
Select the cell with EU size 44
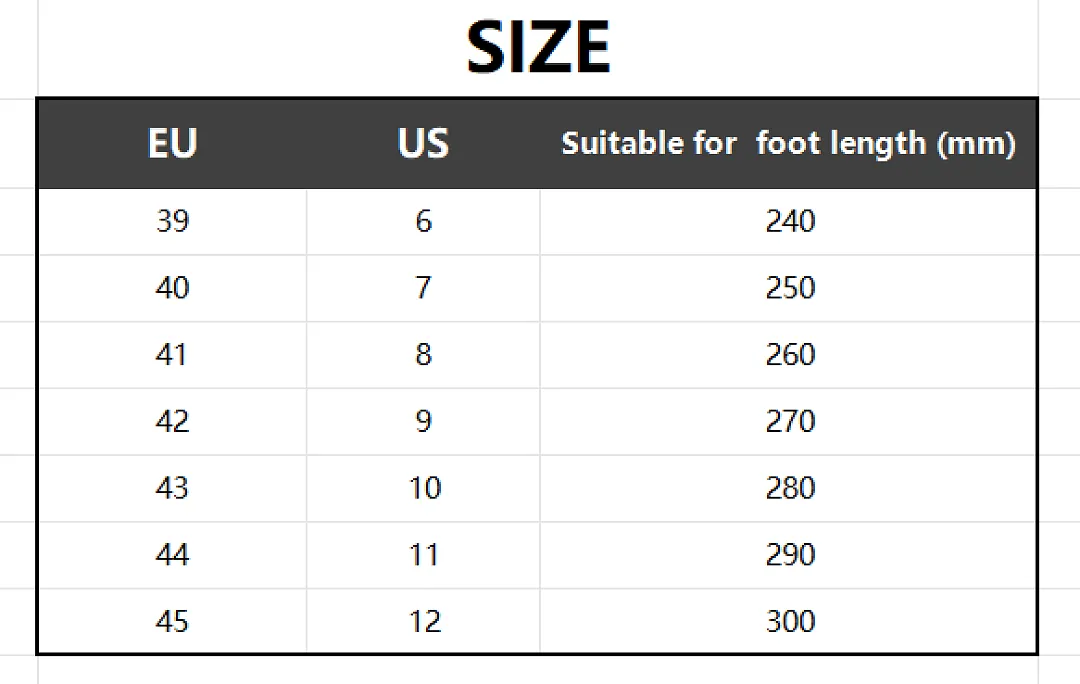(172, 555)
